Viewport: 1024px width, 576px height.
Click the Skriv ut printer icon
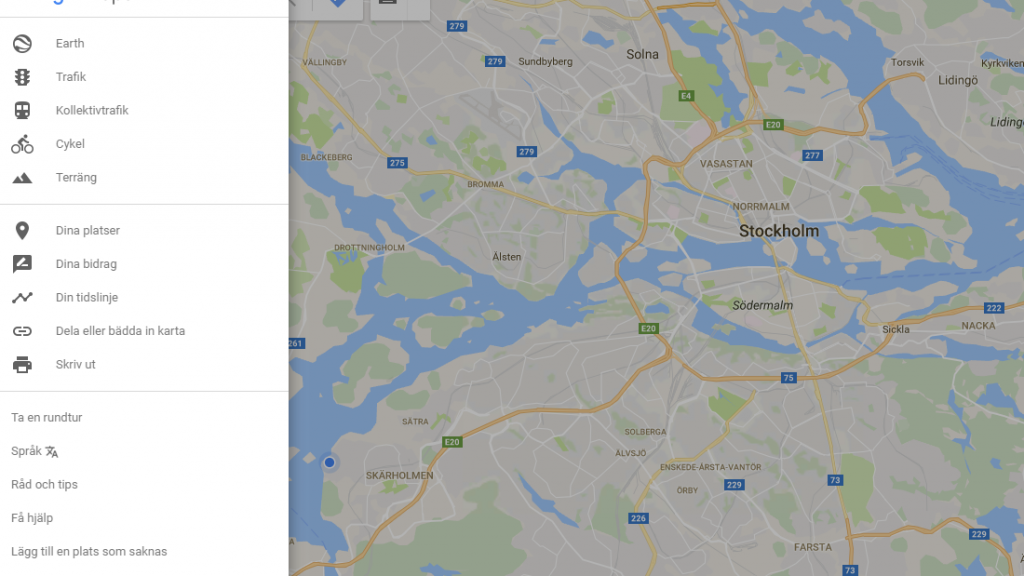tap(22, 364)
